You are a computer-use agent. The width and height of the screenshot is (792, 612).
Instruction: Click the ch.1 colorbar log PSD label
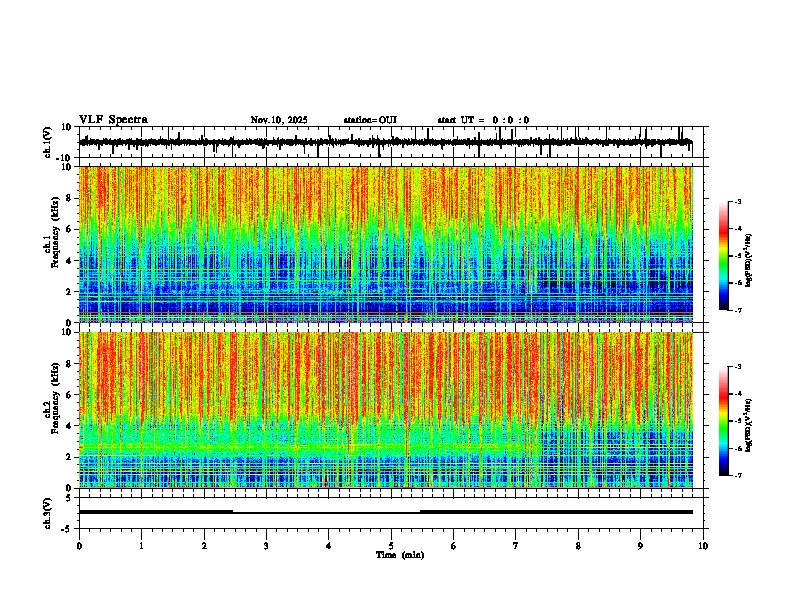pyautogui.click(x=749, y=261)
